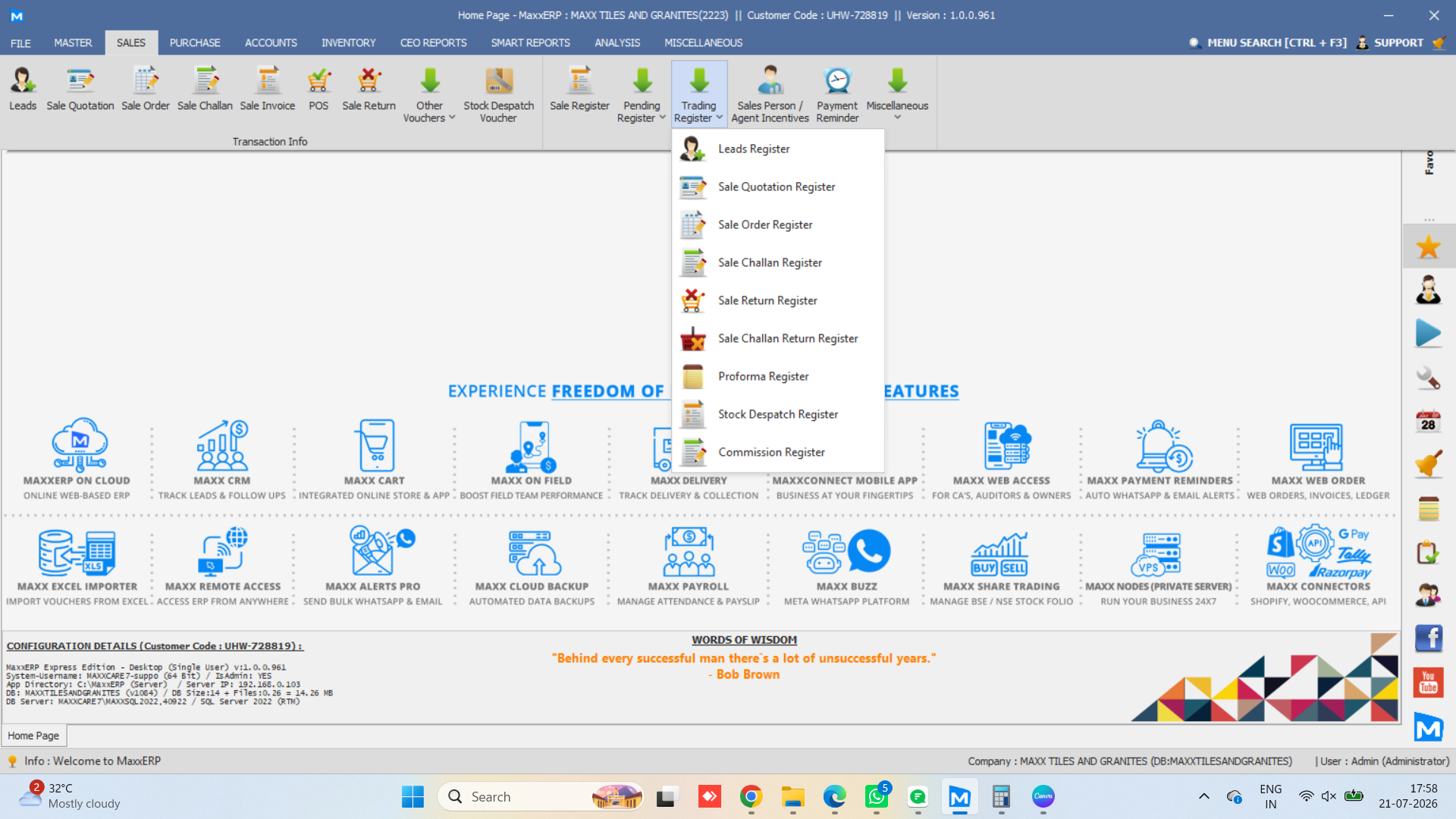The height and width of the screenshot is (819, 1456).
Task: Click Maxx Payment Reminders feature tile
Action: (x=1159, y=459)
